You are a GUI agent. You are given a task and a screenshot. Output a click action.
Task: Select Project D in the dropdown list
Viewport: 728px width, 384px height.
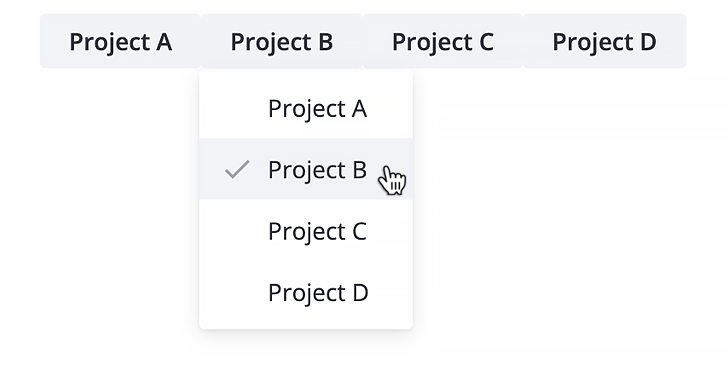[x=306, y=293]
